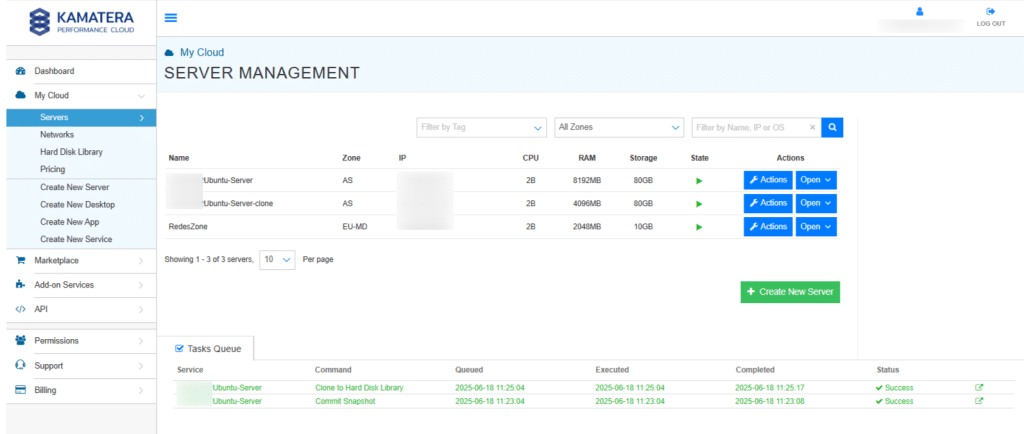
Task: Expand the Permissions sidebar section
Action: [x=141, y=341]
